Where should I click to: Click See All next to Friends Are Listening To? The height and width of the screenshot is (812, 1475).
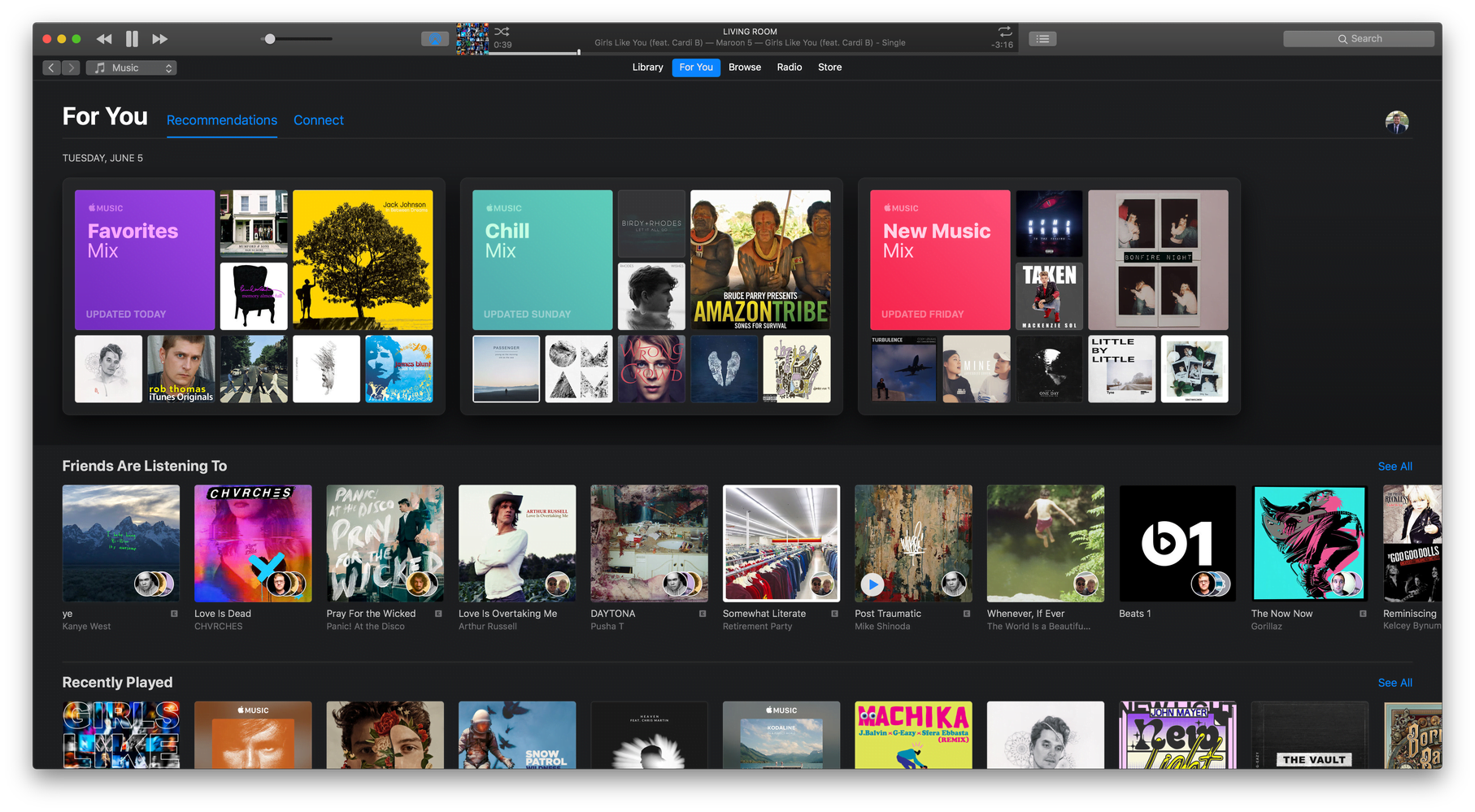coord(1395,466)
